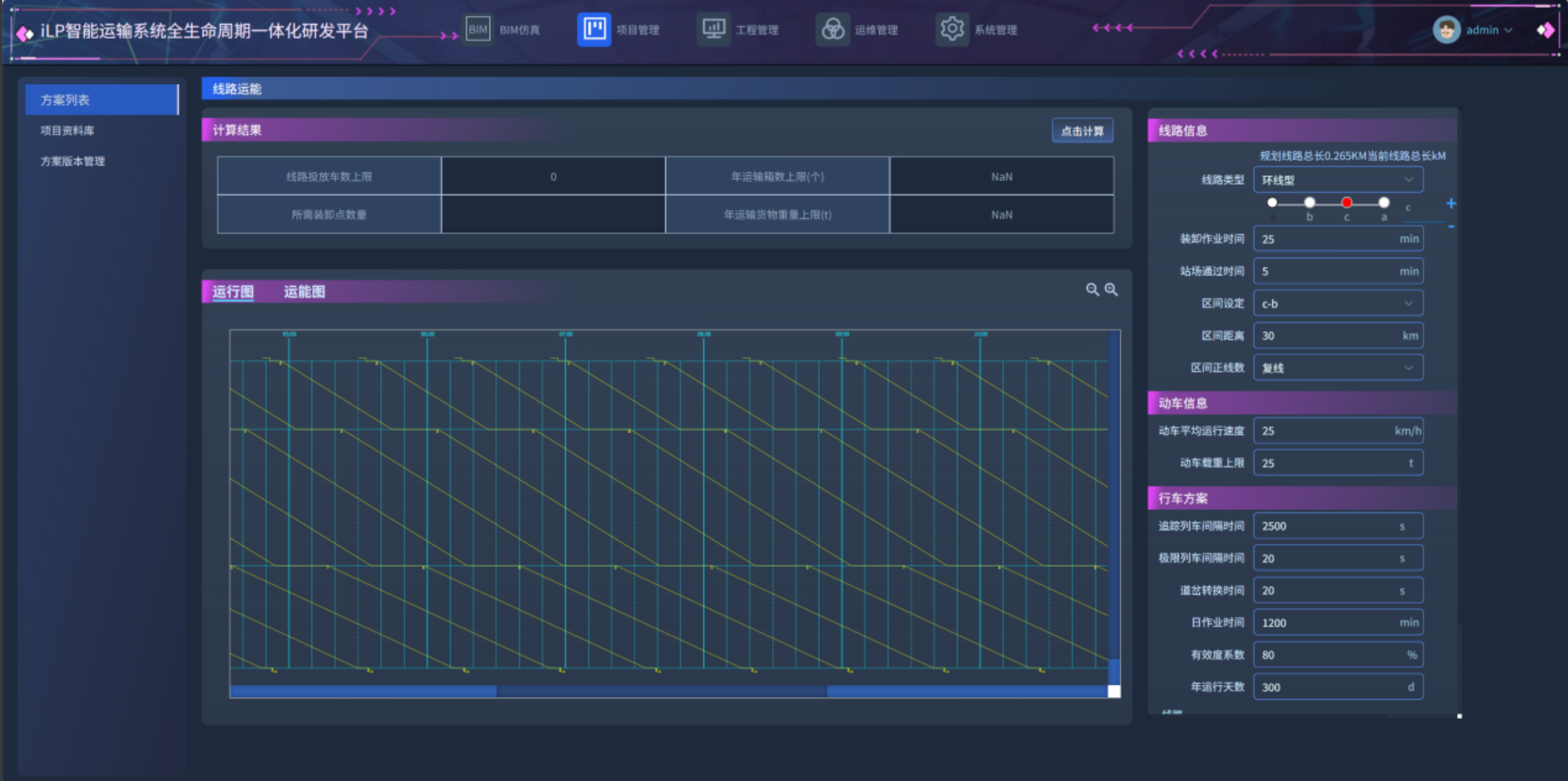The height and width of the screenshot is (781, 1568).
Task: Click the right magnifier icon above chart
Action: coord(1111,290)
